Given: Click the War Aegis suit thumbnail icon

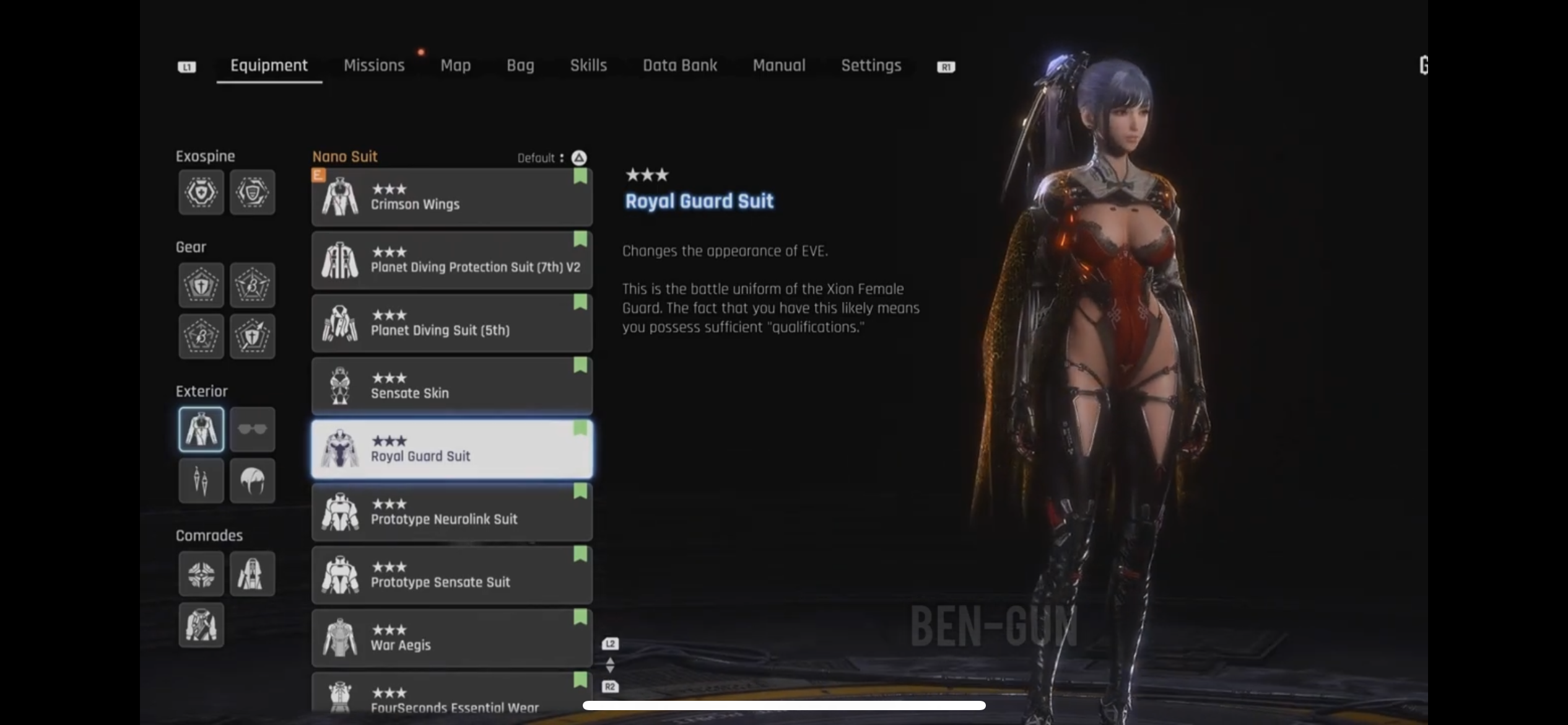Looking at the screenshot, I should pos(340,638).
